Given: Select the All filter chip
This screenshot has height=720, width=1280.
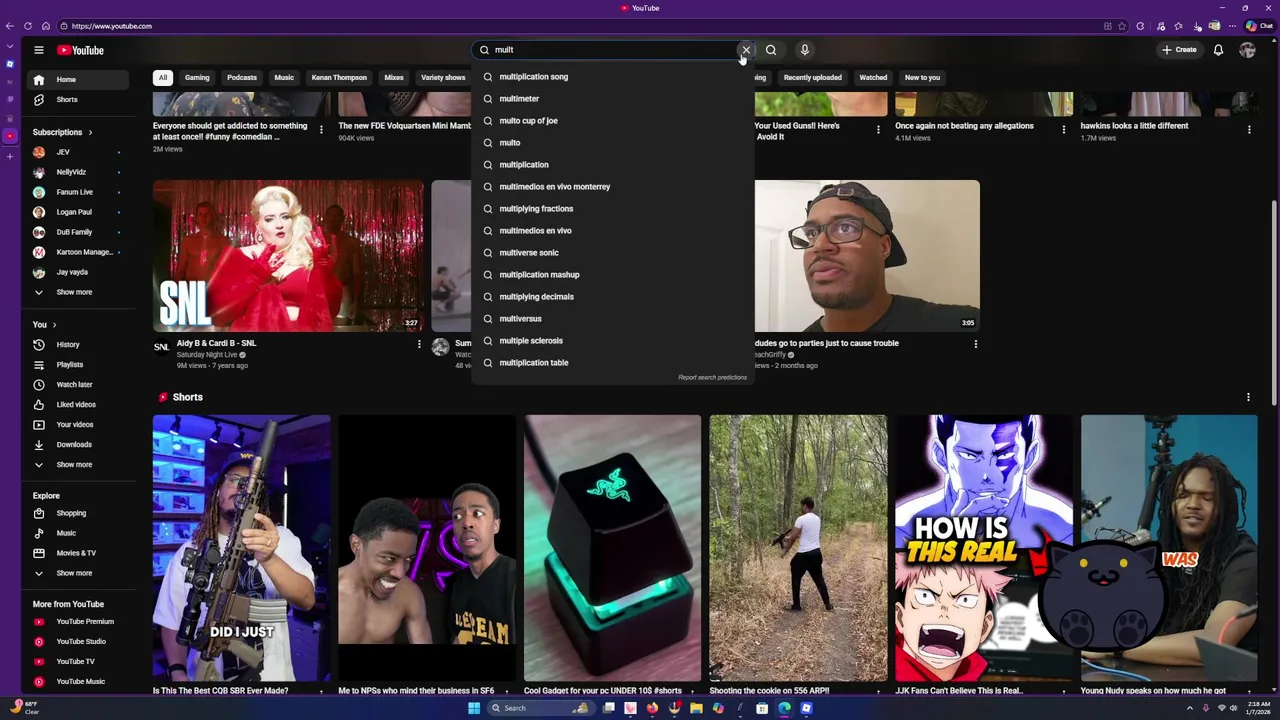Looking at the screenshot, I should click(x=162, y=77).
